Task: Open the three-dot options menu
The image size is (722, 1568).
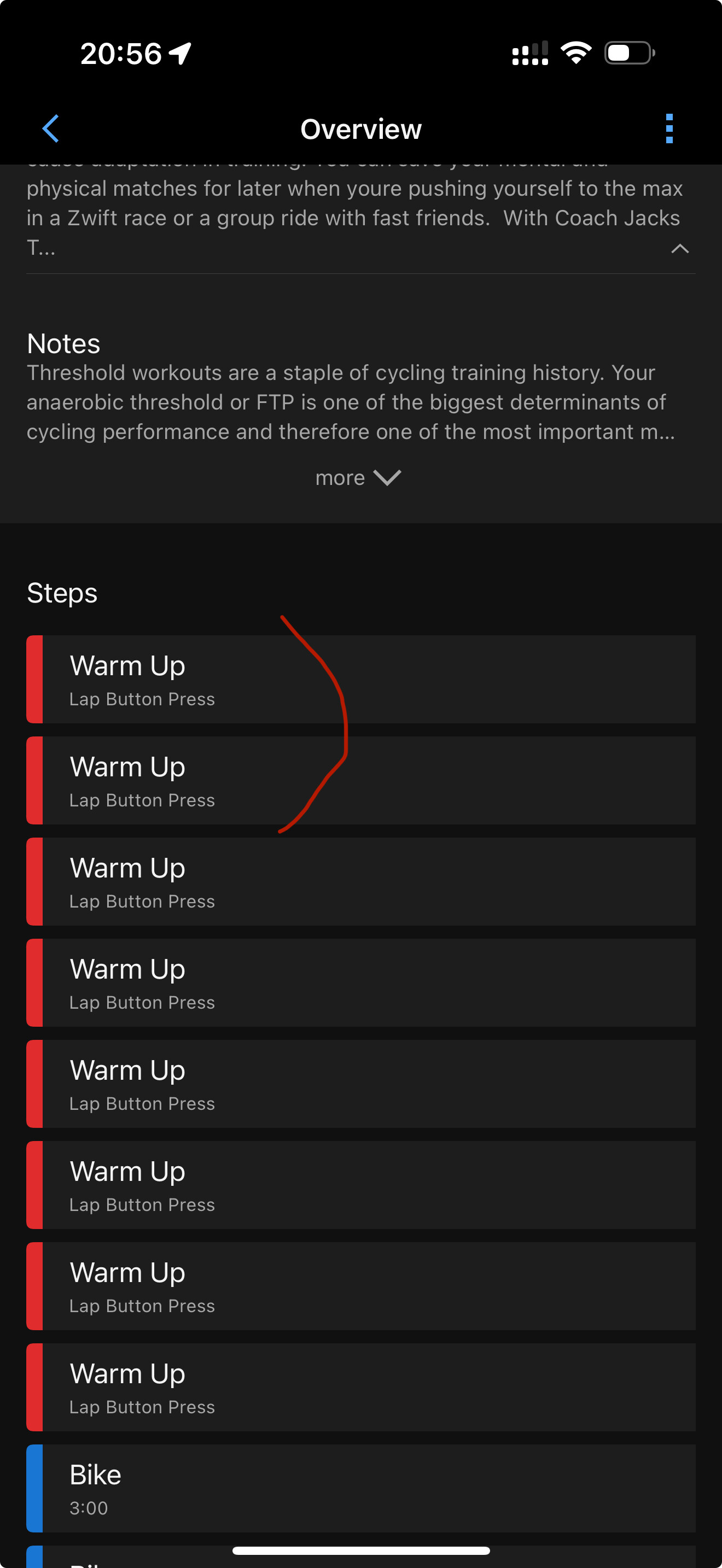Action: 669,128
